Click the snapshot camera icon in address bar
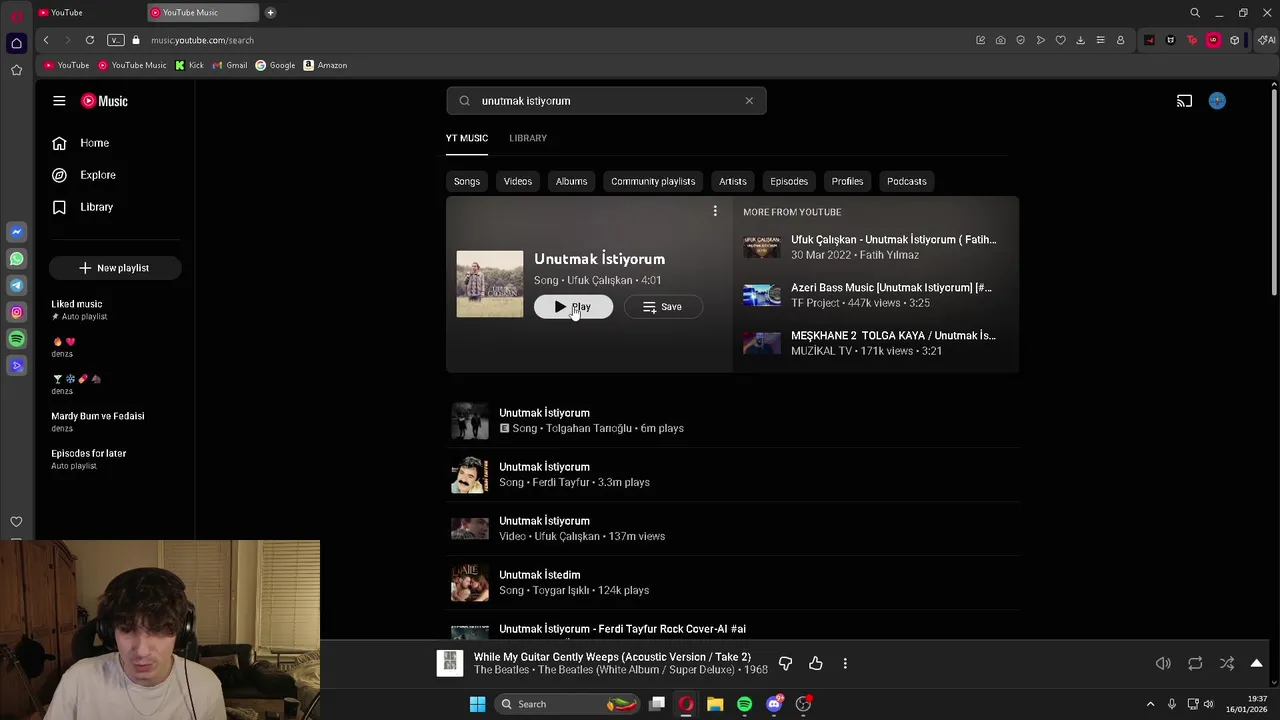This screenshot has height=720, width=1280. tap(1000, 40)
